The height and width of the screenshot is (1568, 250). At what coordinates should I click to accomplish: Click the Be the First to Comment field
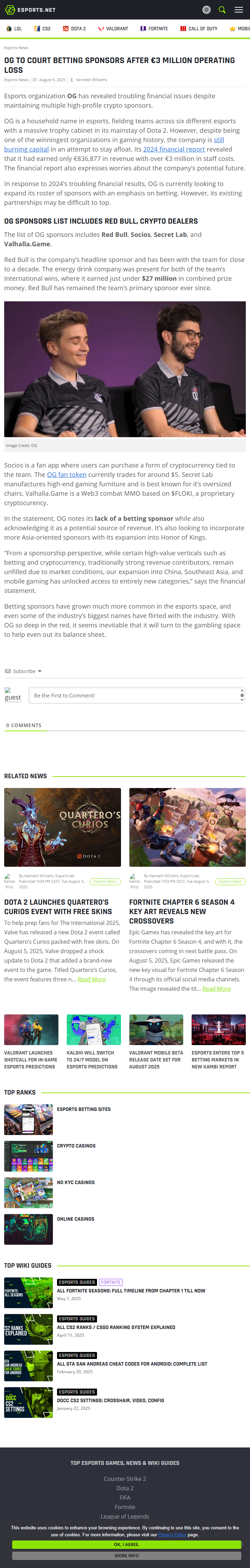(x=136, y=696)
